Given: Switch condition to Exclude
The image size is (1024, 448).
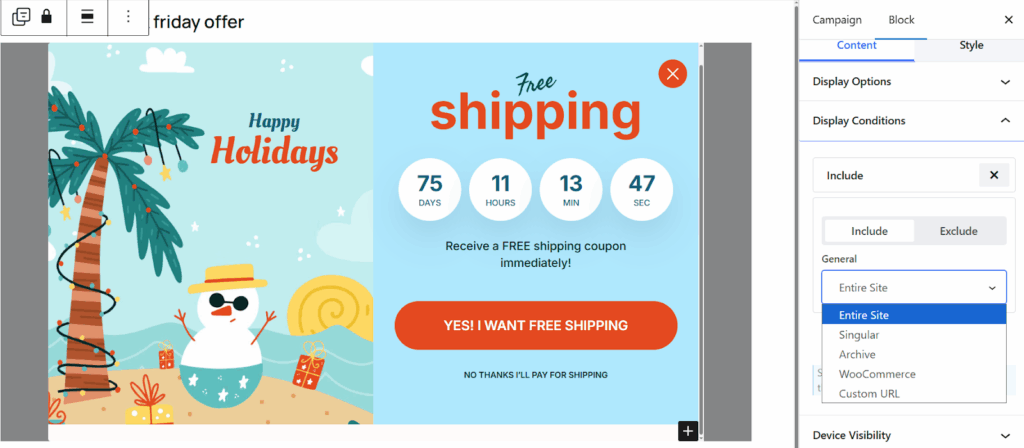Looking at the screenshot, I should click(958, 231).
